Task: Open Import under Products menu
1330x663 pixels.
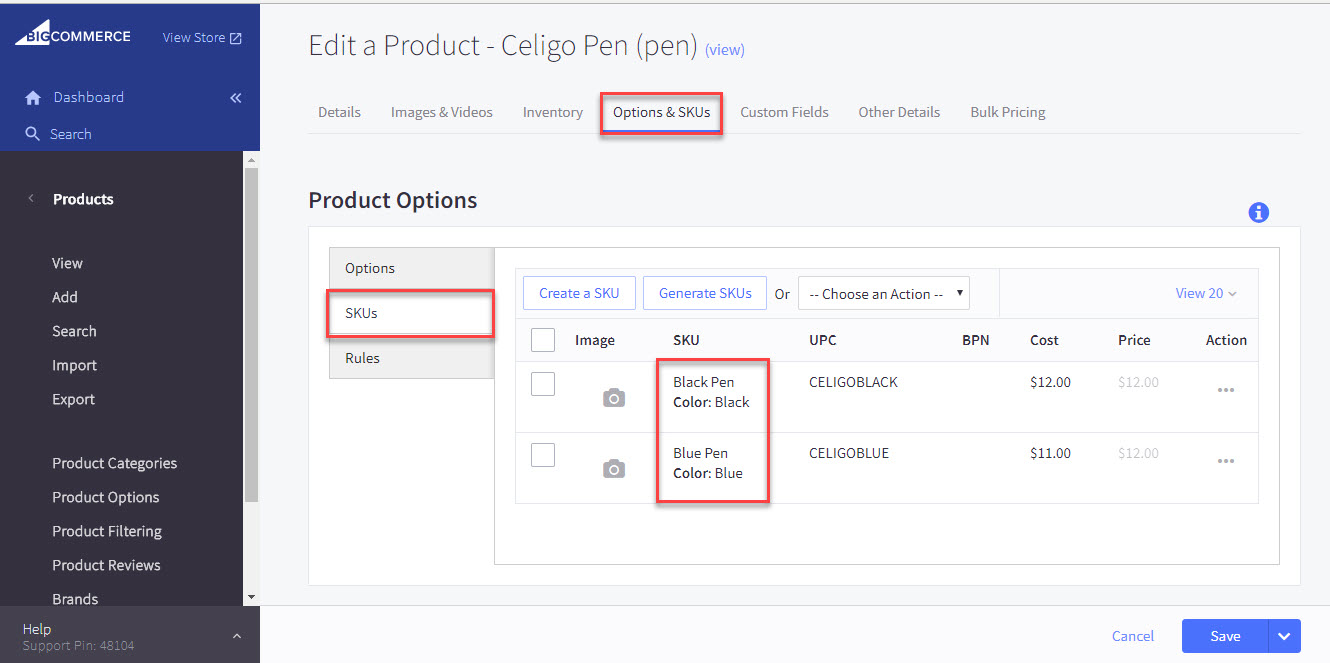Action: pos(75,365)
